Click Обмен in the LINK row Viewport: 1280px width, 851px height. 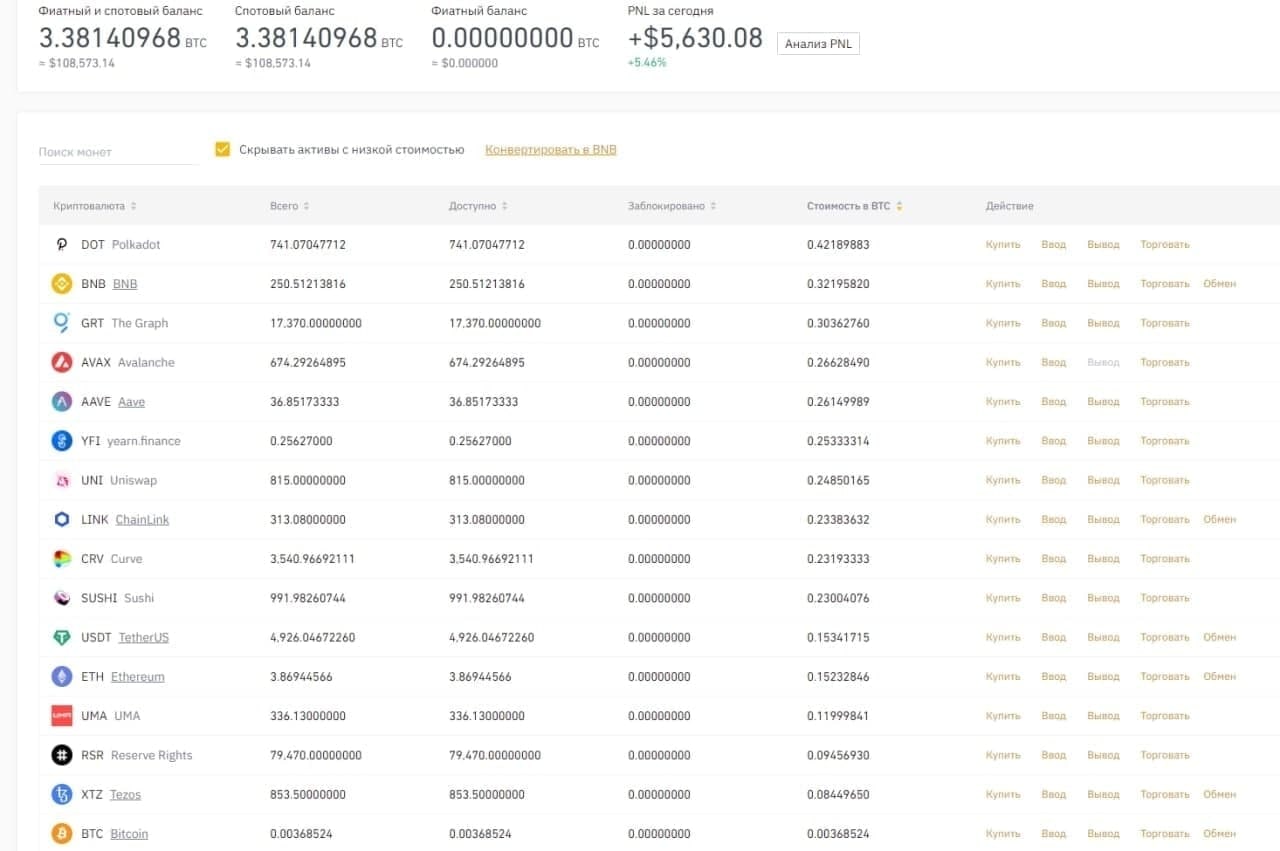click(x=1220, y=519)
